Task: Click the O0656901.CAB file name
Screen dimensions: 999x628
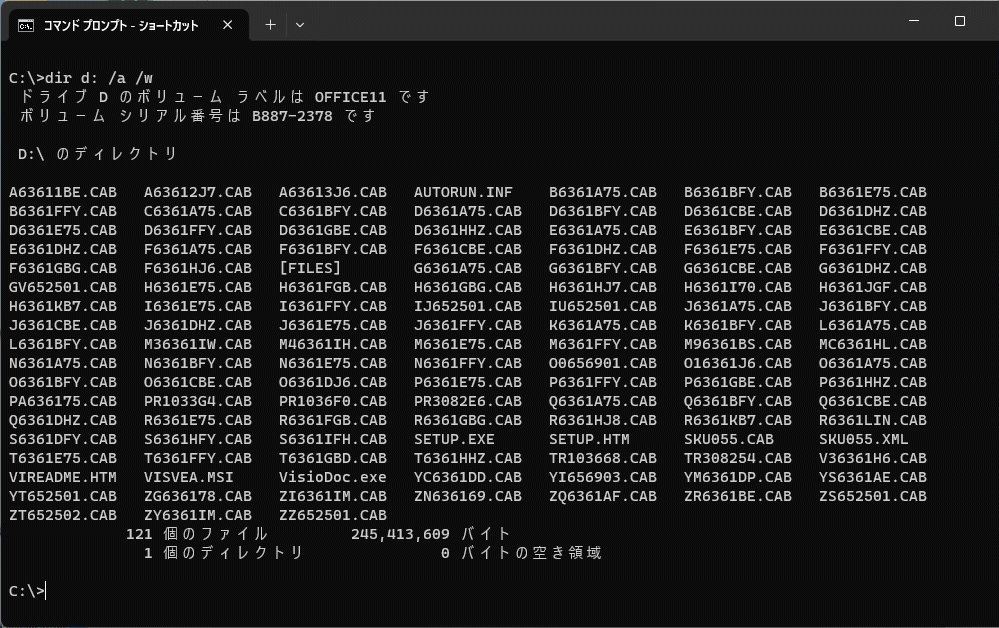Action: coord(603,363)
